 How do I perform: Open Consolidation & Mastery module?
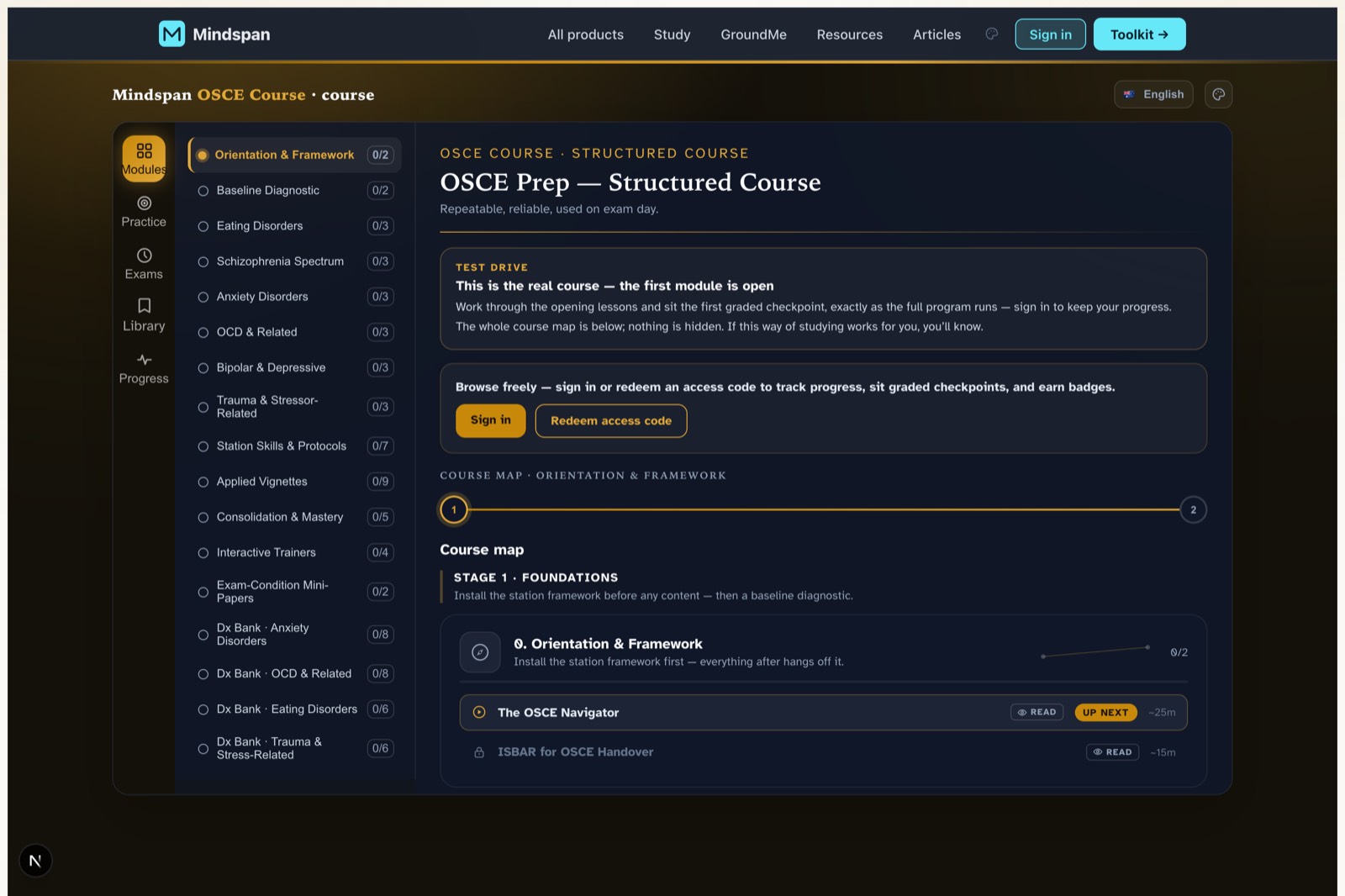click(294, 517)
